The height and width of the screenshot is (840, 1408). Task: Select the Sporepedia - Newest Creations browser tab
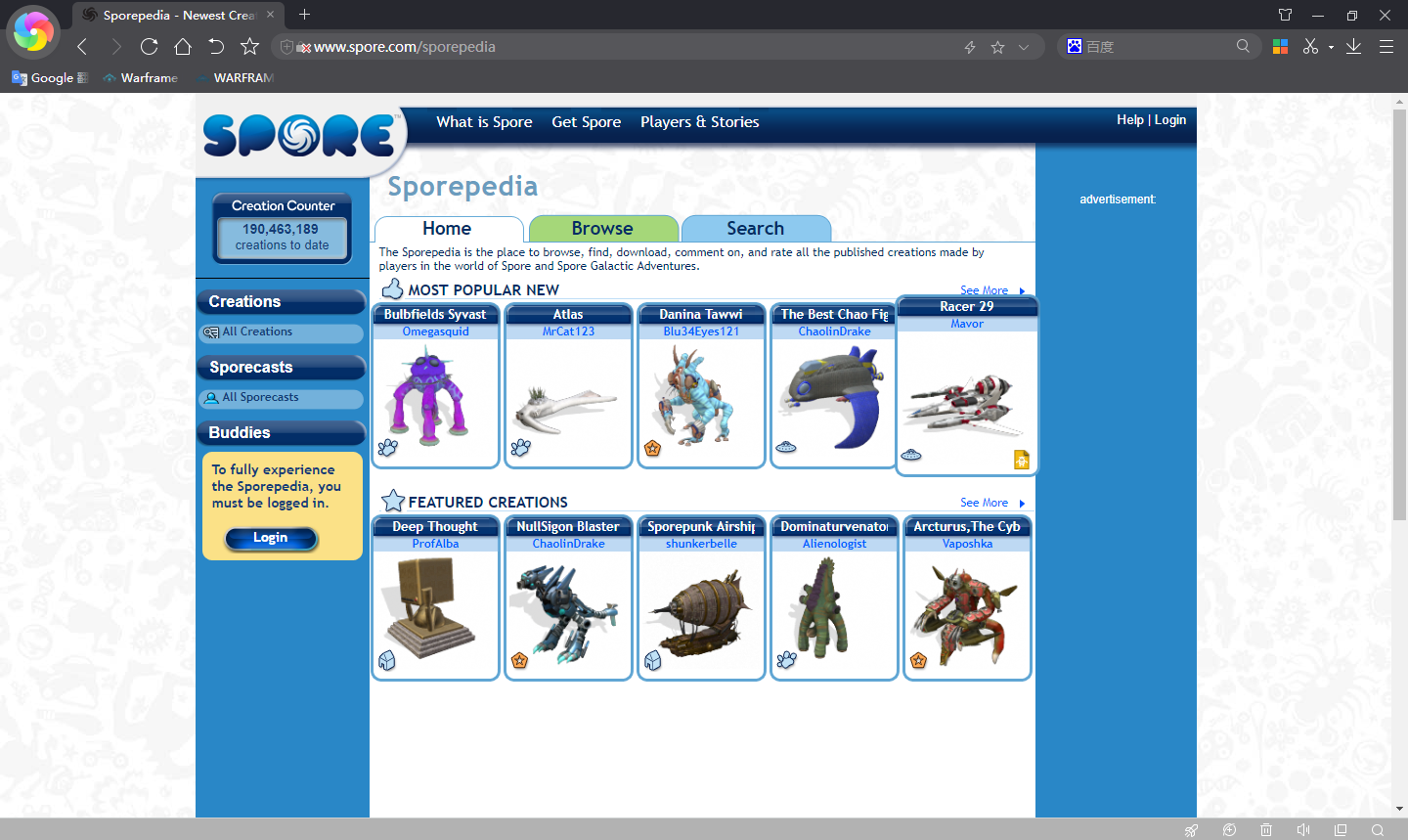pyautogui.click(x=179, y=15)
